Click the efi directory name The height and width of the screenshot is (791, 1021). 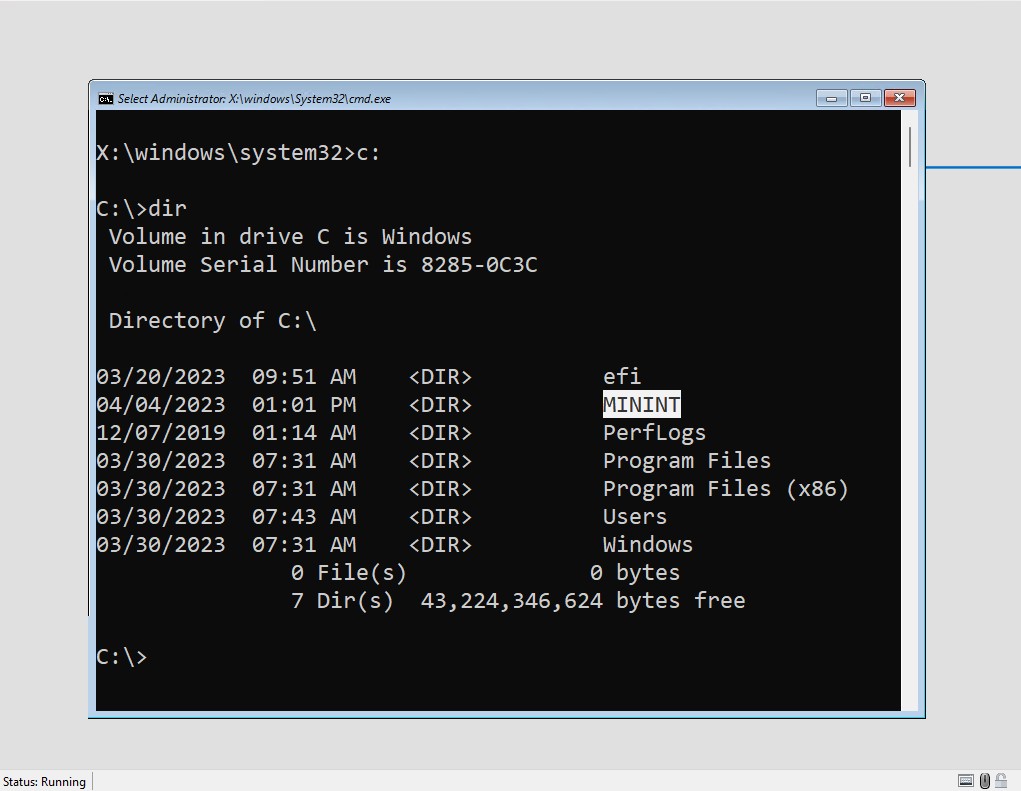pos(622,376)
